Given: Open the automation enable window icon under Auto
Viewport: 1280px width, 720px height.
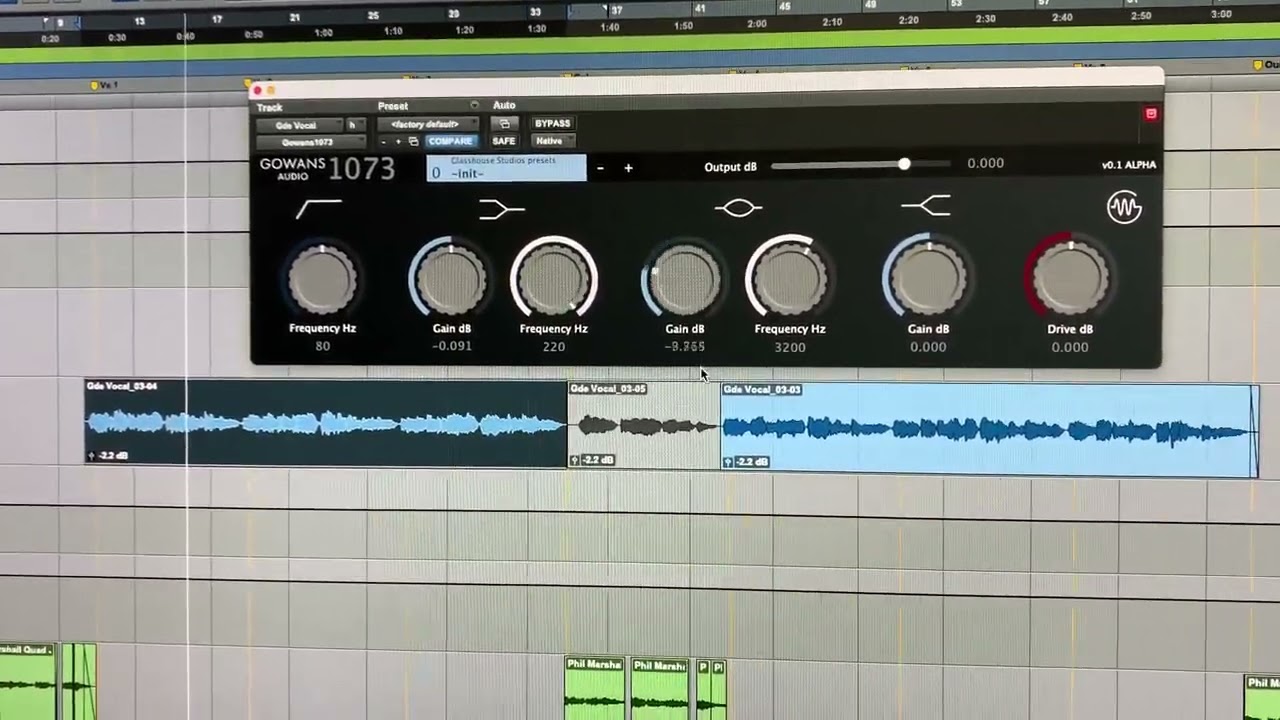Looking at the screenshot, I should point(504,124).
